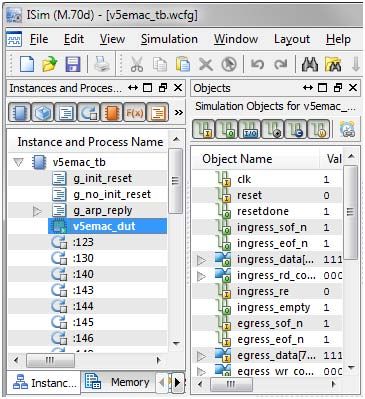Click the Save floppy disk icon
This screenshot has width=365, height=399.
73,64
